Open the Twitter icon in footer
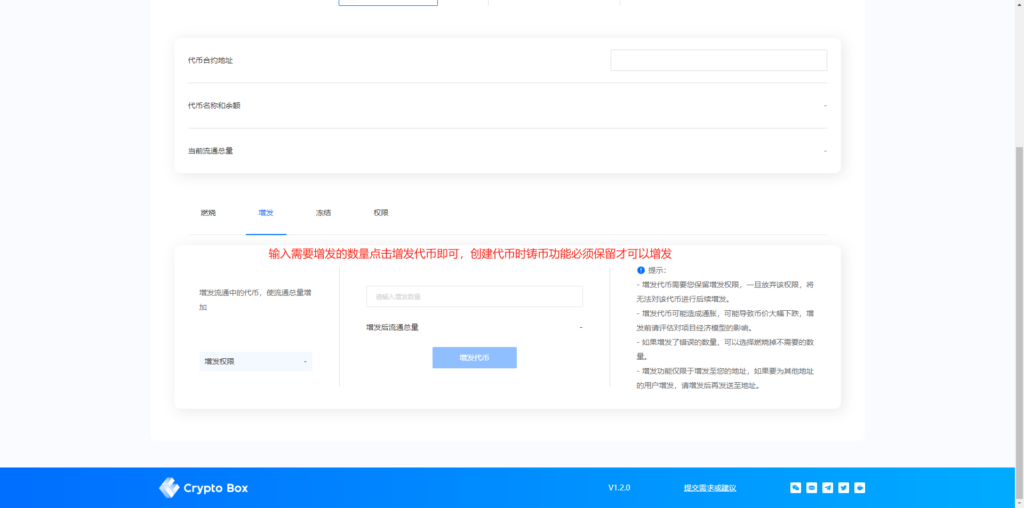 pos(843,487)
